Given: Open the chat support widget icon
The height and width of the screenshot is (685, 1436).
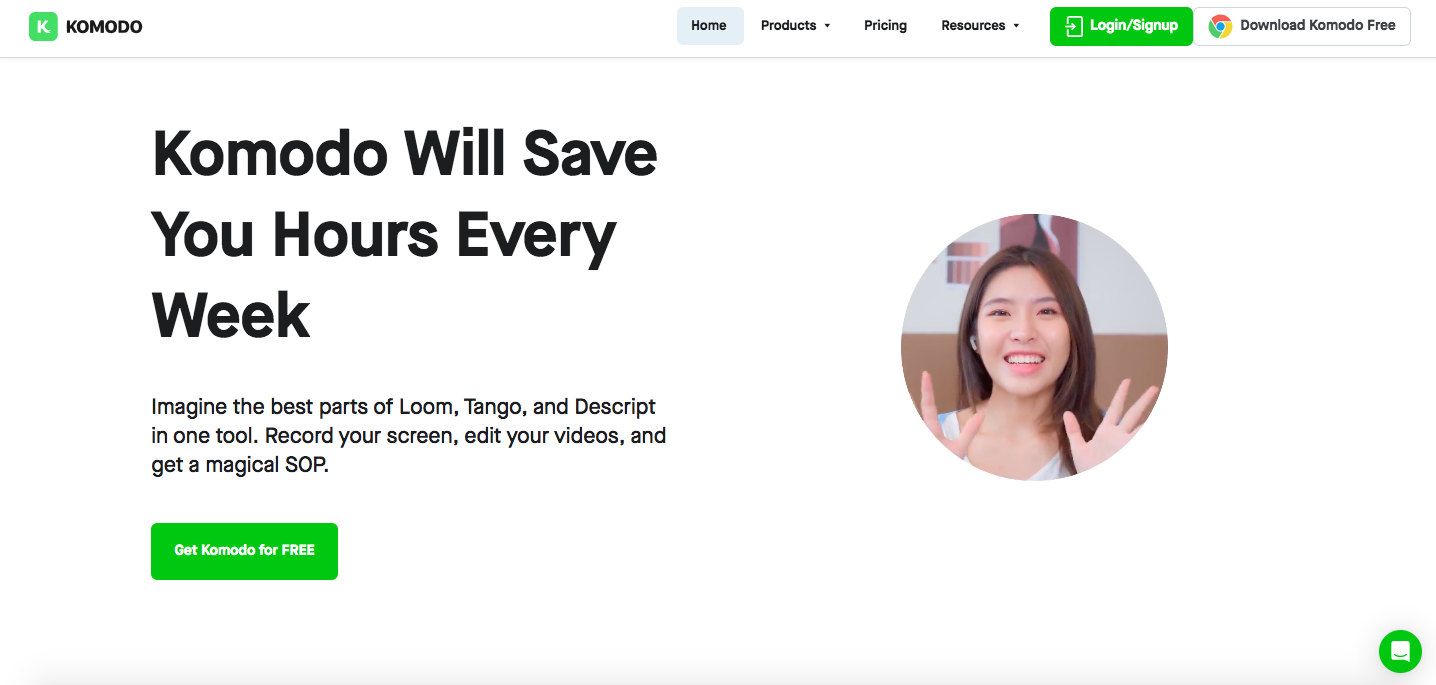Looking at the screenshot, I should [1400, 652].
